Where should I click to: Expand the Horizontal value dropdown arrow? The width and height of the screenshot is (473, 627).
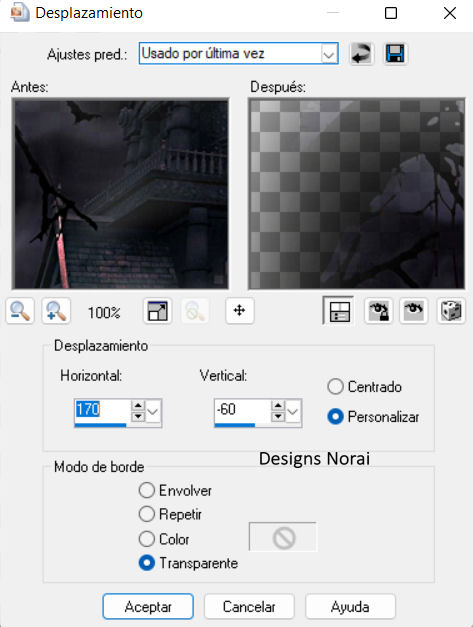coord(153,411)
